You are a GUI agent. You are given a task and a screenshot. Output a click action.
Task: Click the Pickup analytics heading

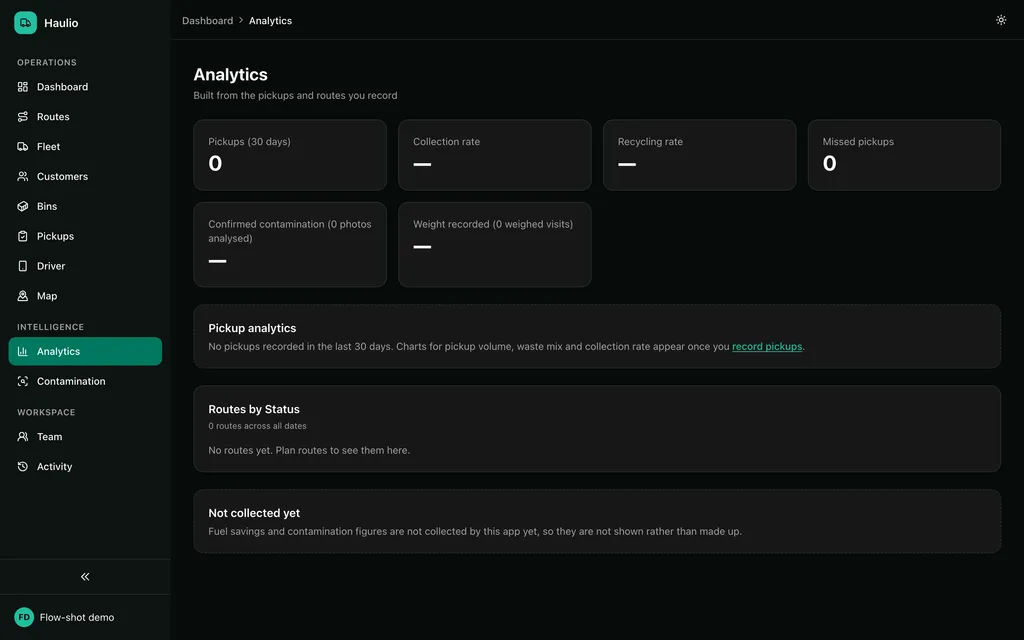[x=252, y=328]
